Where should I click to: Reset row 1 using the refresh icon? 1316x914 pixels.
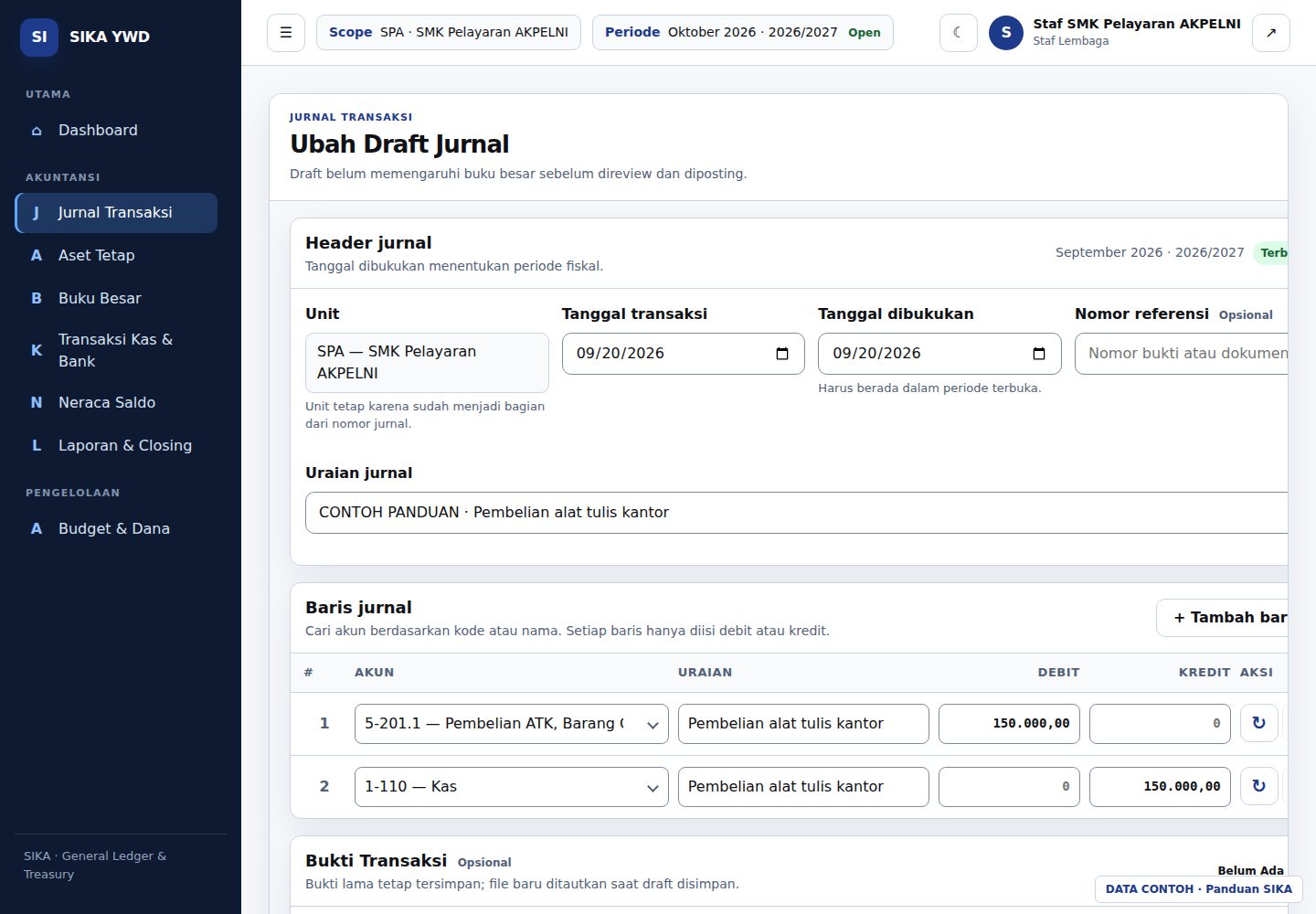[x=1259, y=723]
